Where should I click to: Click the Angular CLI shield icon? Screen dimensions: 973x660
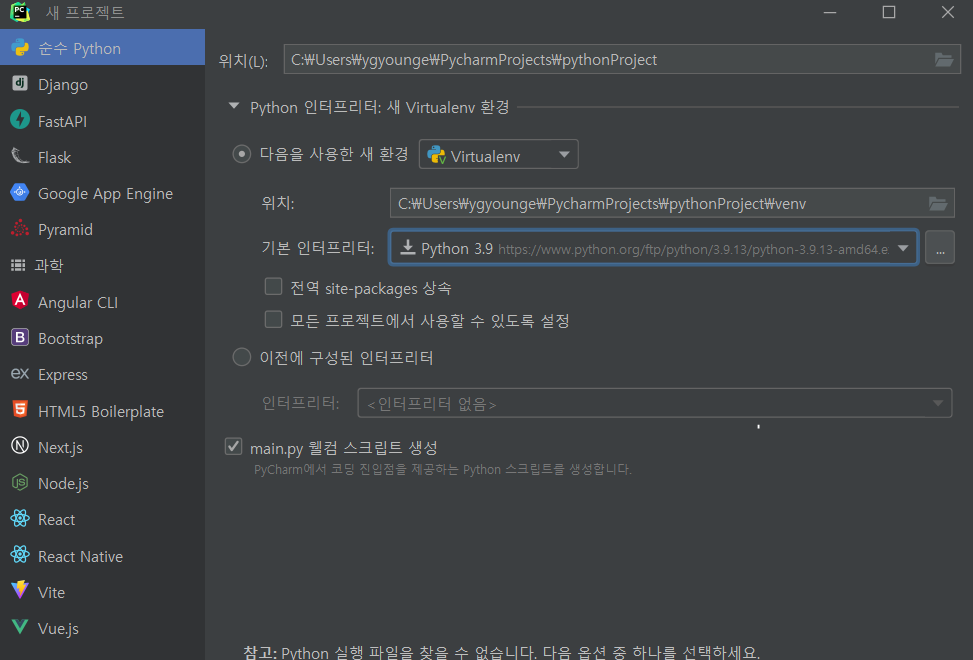click(20, 301)
